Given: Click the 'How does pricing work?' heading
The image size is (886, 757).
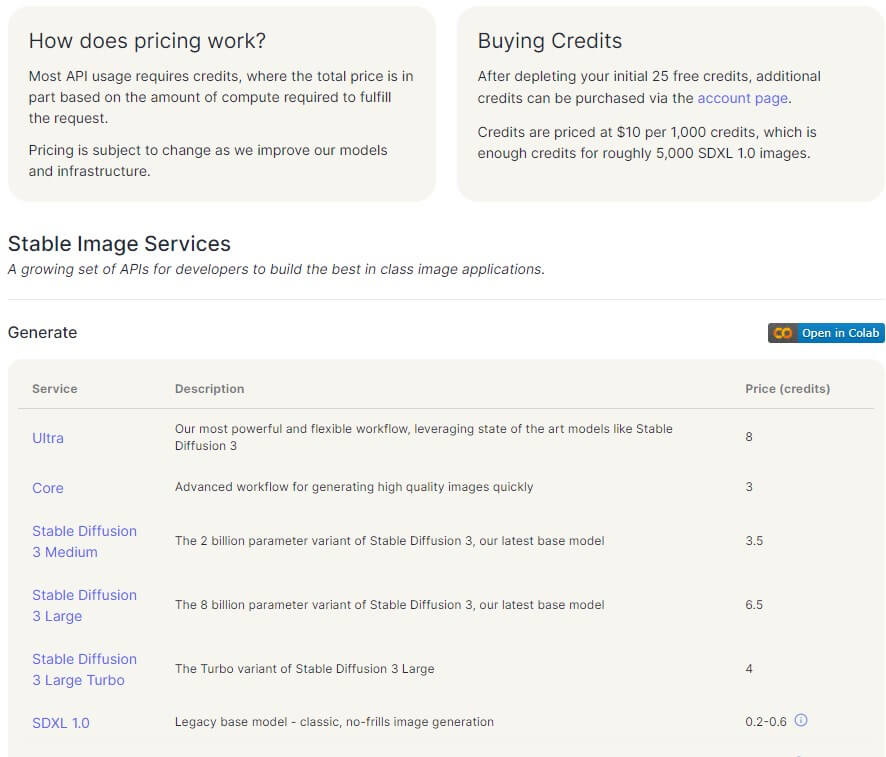Looking at the screenshot, I should 147,41.
